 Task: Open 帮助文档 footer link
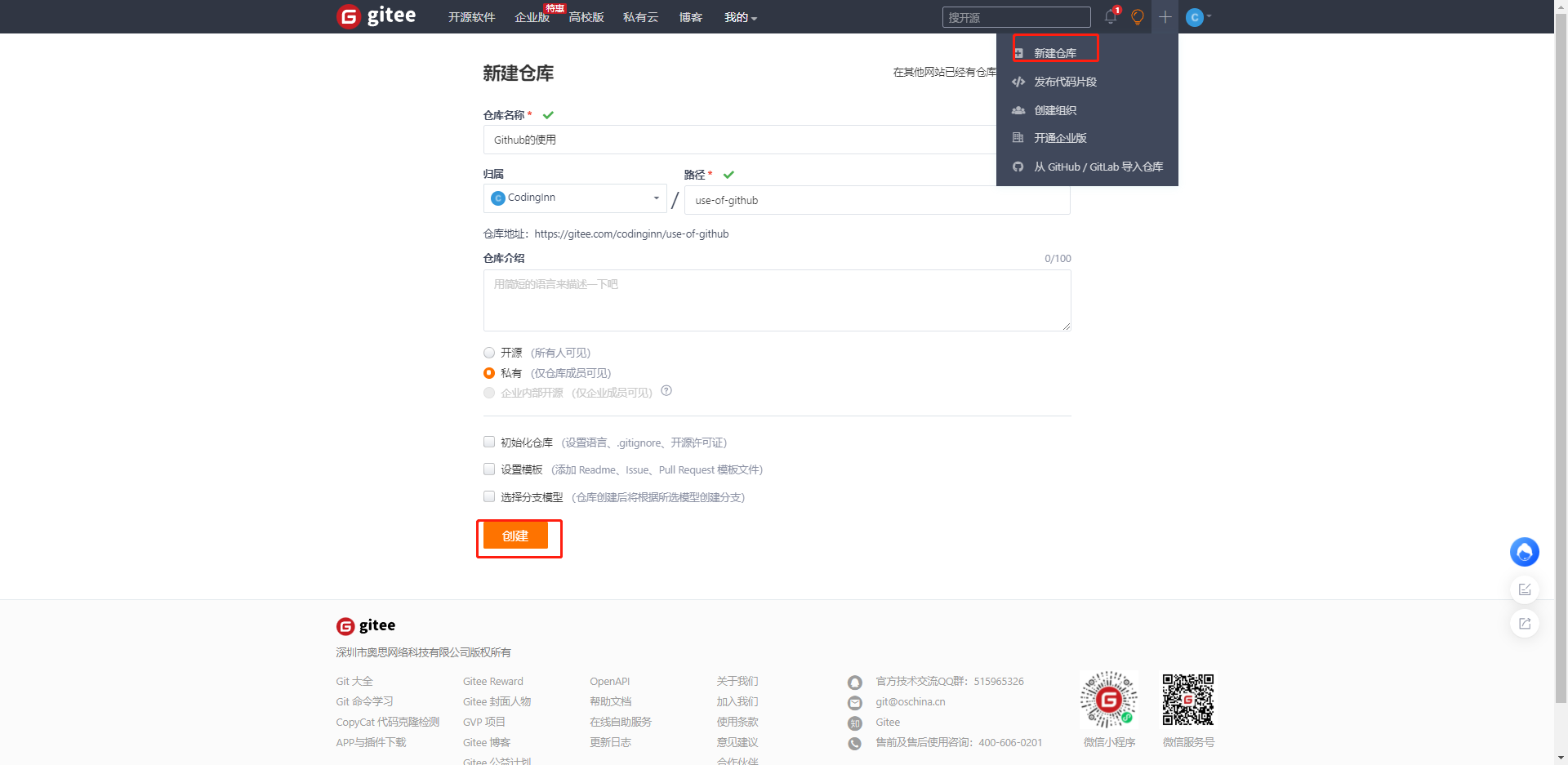tap(611, 701)
